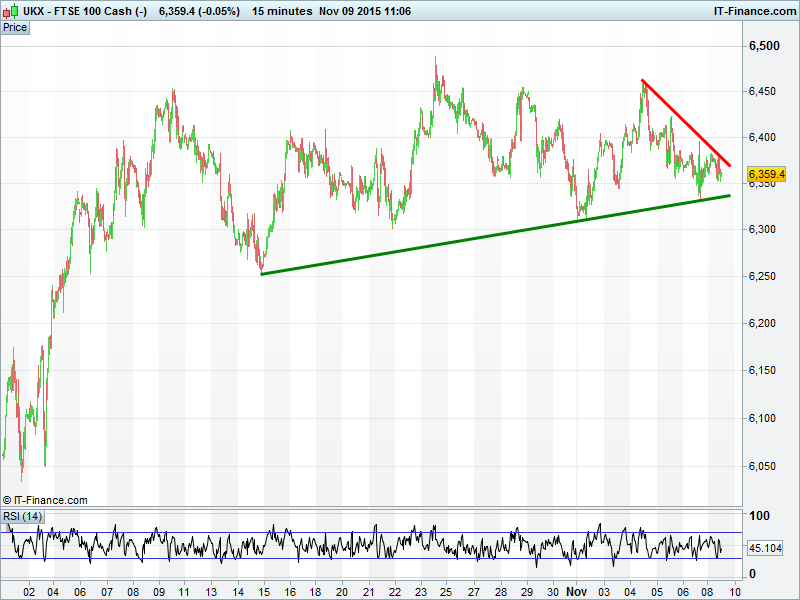
Task: Click the 6,359.4 (-0.05%) quote in header
Action: coord(198,11)
